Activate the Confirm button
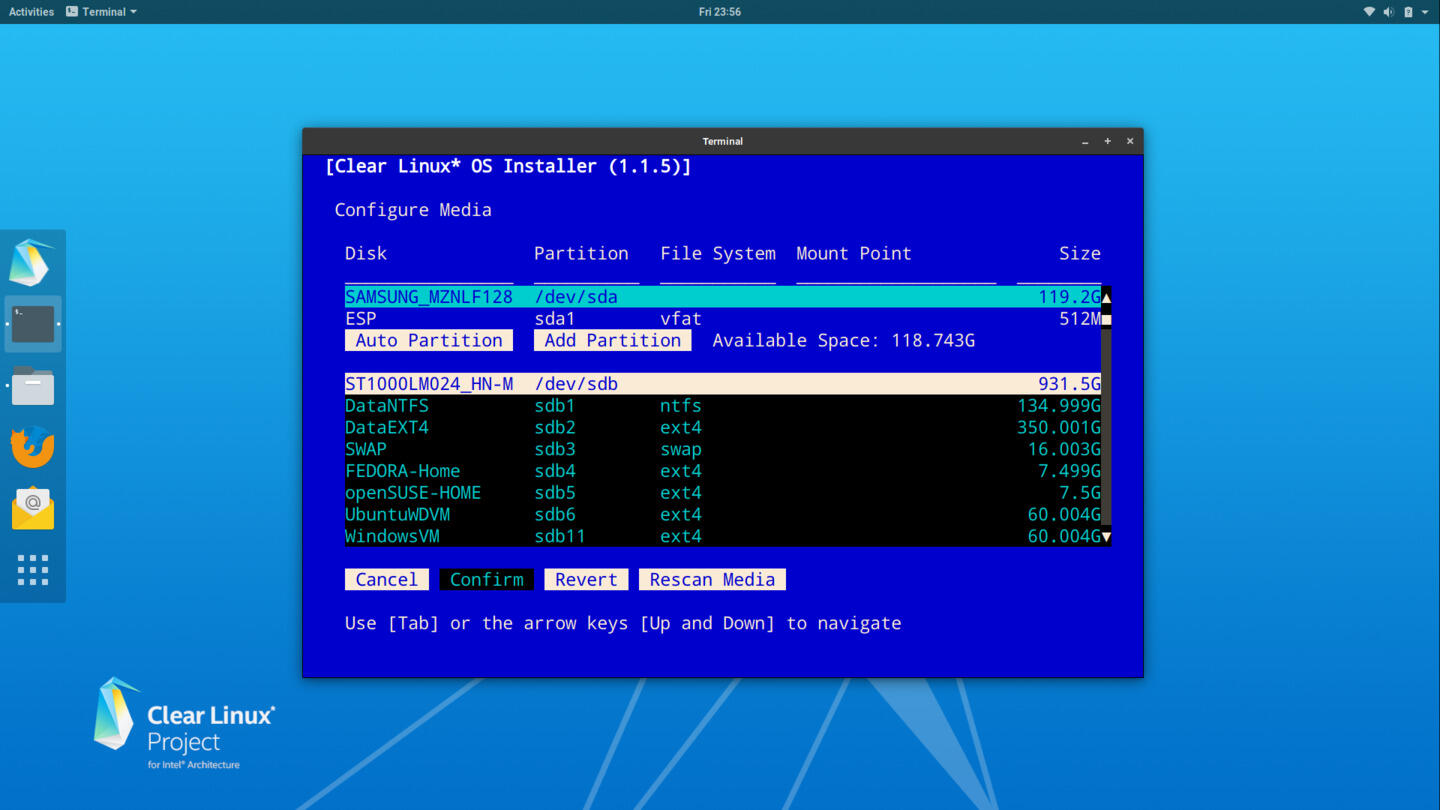Viewport: 1440px width, 810px height. click(x=487, y=580)
